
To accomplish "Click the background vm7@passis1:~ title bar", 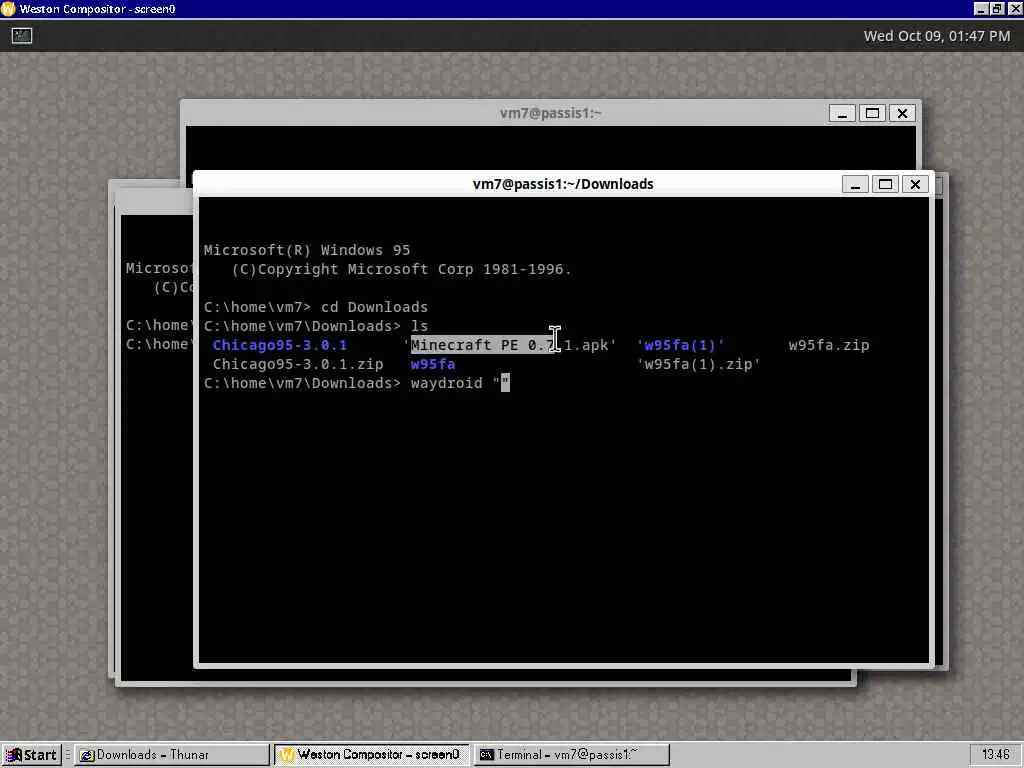I will pos(551,113).
